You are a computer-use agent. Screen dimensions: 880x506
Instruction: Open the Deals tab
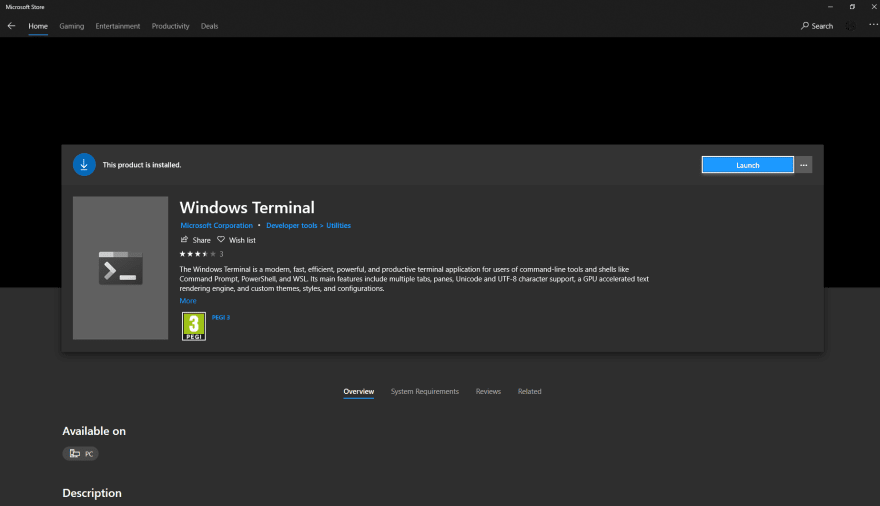pyautogui.click(x=209, y=26)
